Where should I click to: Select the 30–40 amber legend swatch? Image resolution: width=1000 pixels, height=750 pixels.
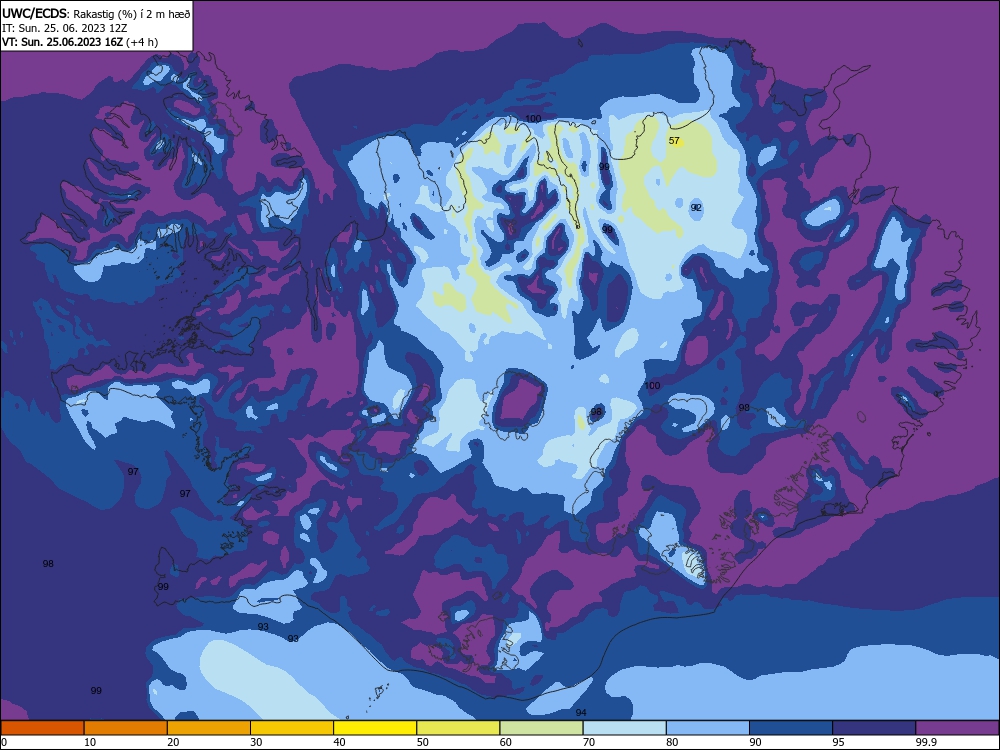292,728
